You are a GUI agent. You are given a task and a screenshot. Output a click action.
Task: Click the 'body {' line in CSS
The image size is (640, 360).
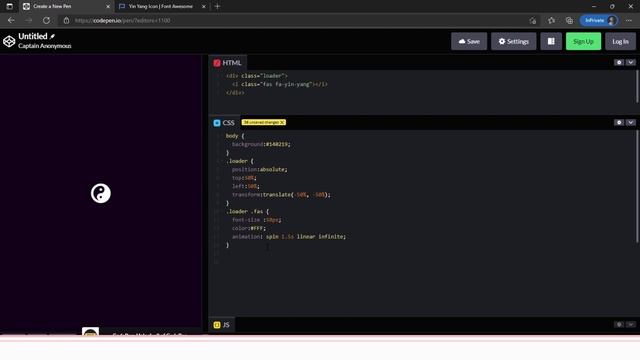point(235,136)
